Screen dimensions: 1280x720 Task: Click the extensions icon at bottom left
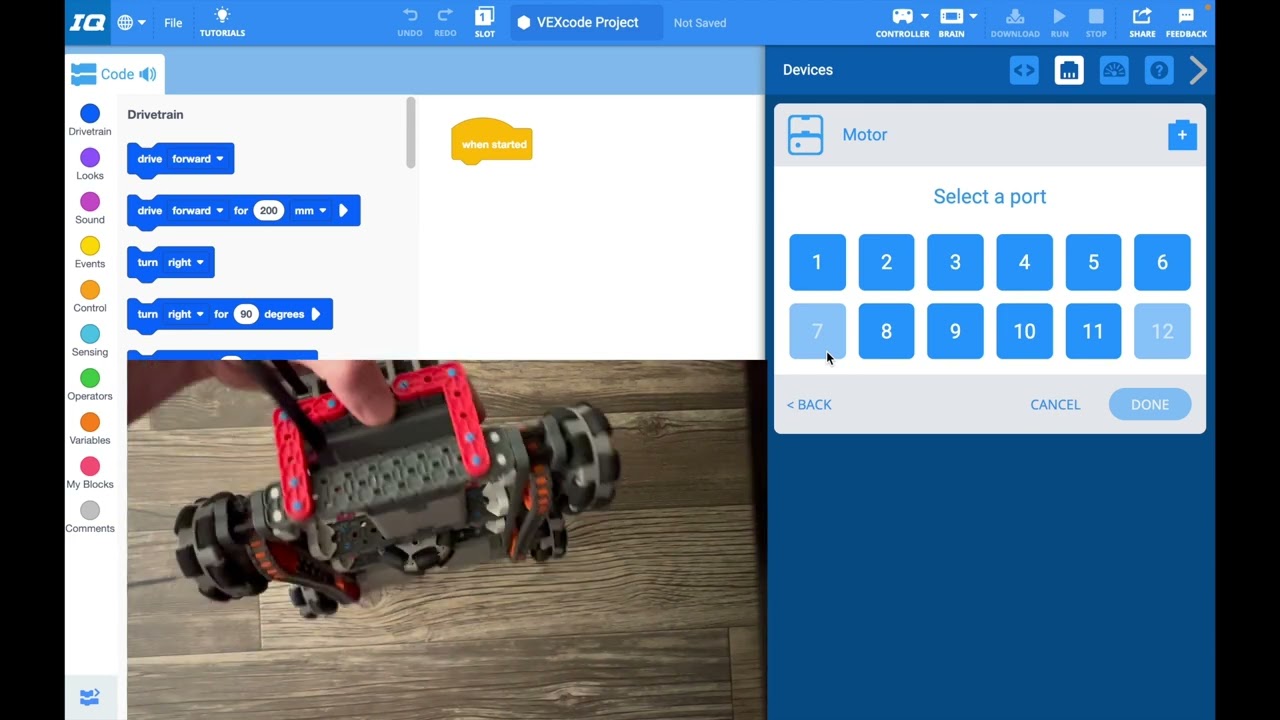click(90, 697)
